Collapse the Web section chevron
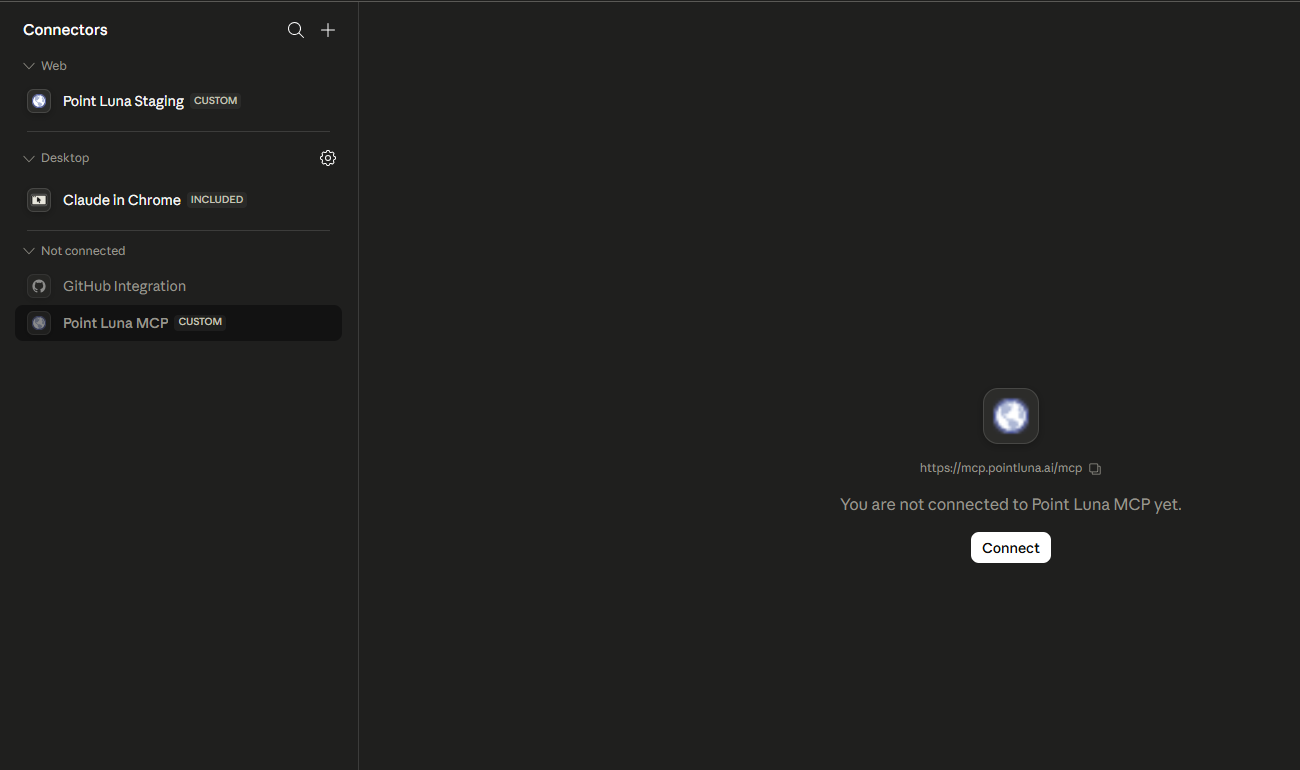Screen dimensions: 1300x770 pos(29,66)
